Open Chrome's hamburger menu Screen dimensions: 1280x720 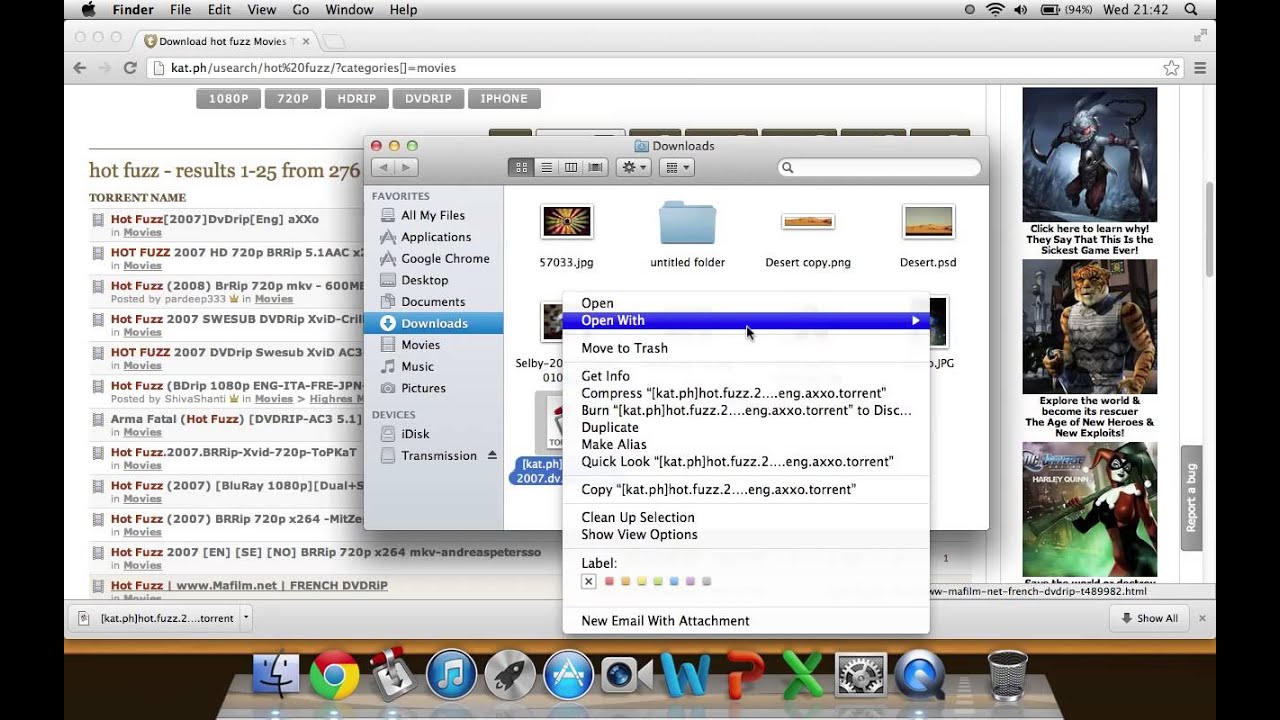click(1200, 68)
